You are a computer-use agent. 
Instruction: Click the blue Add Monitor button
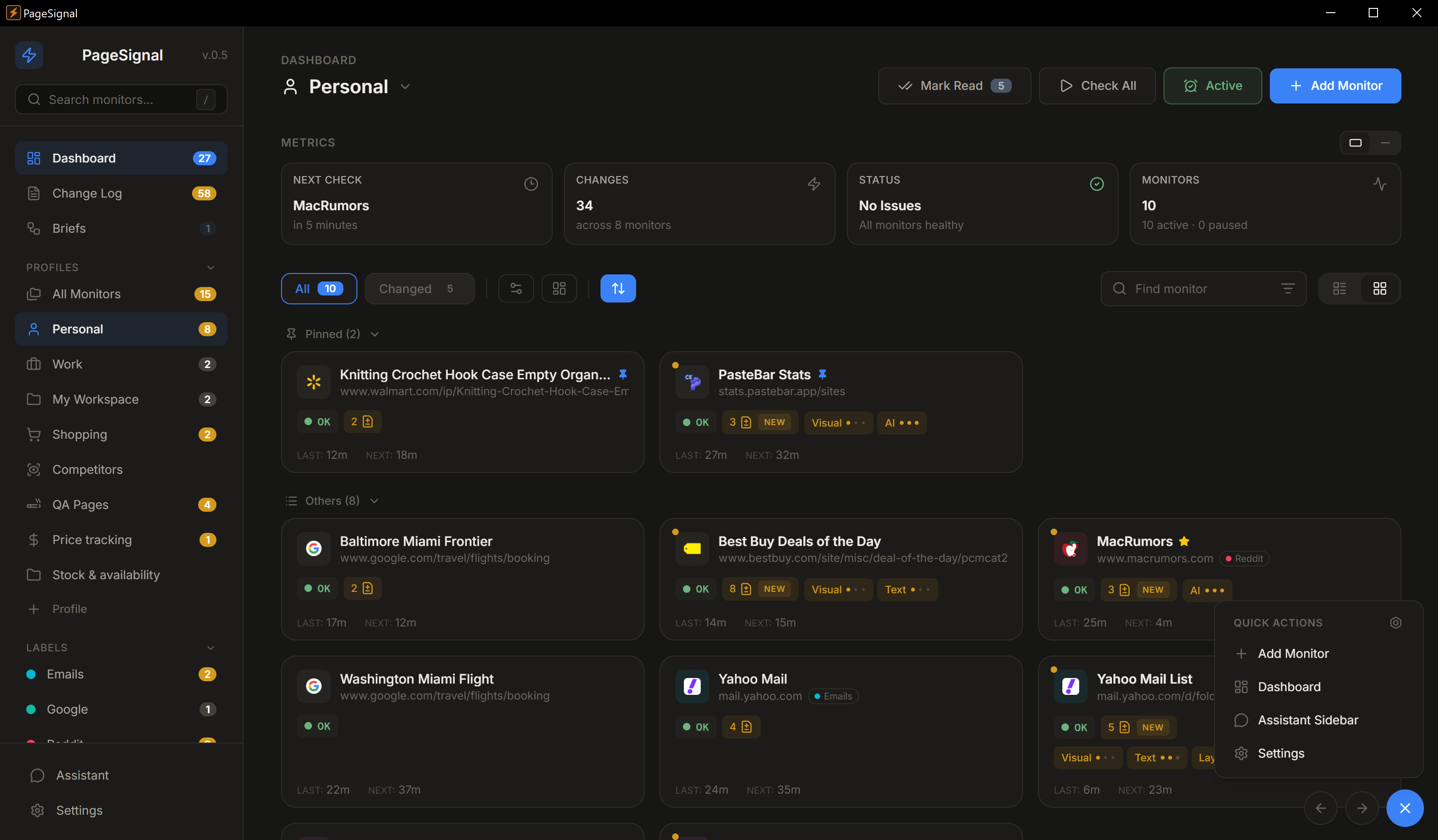[1335, 86]
